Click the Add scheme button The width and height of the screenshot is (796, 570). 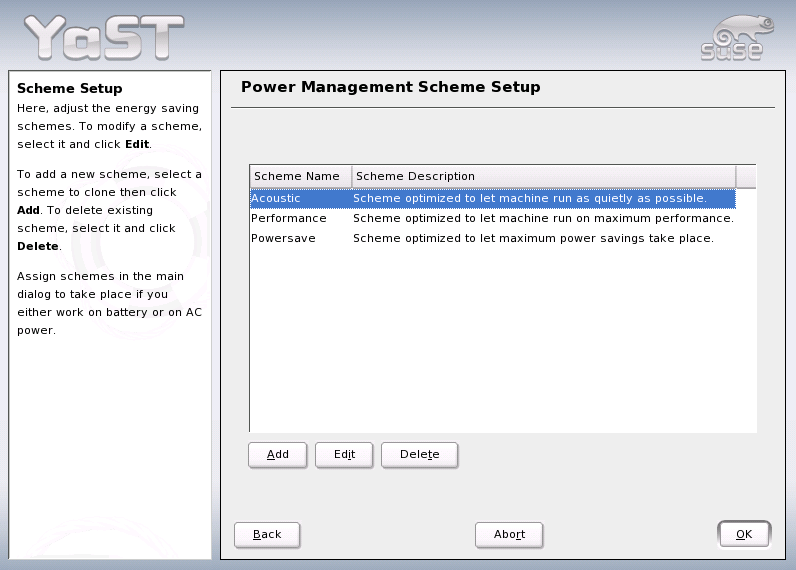pyautogui.click(x=277, y=454)
